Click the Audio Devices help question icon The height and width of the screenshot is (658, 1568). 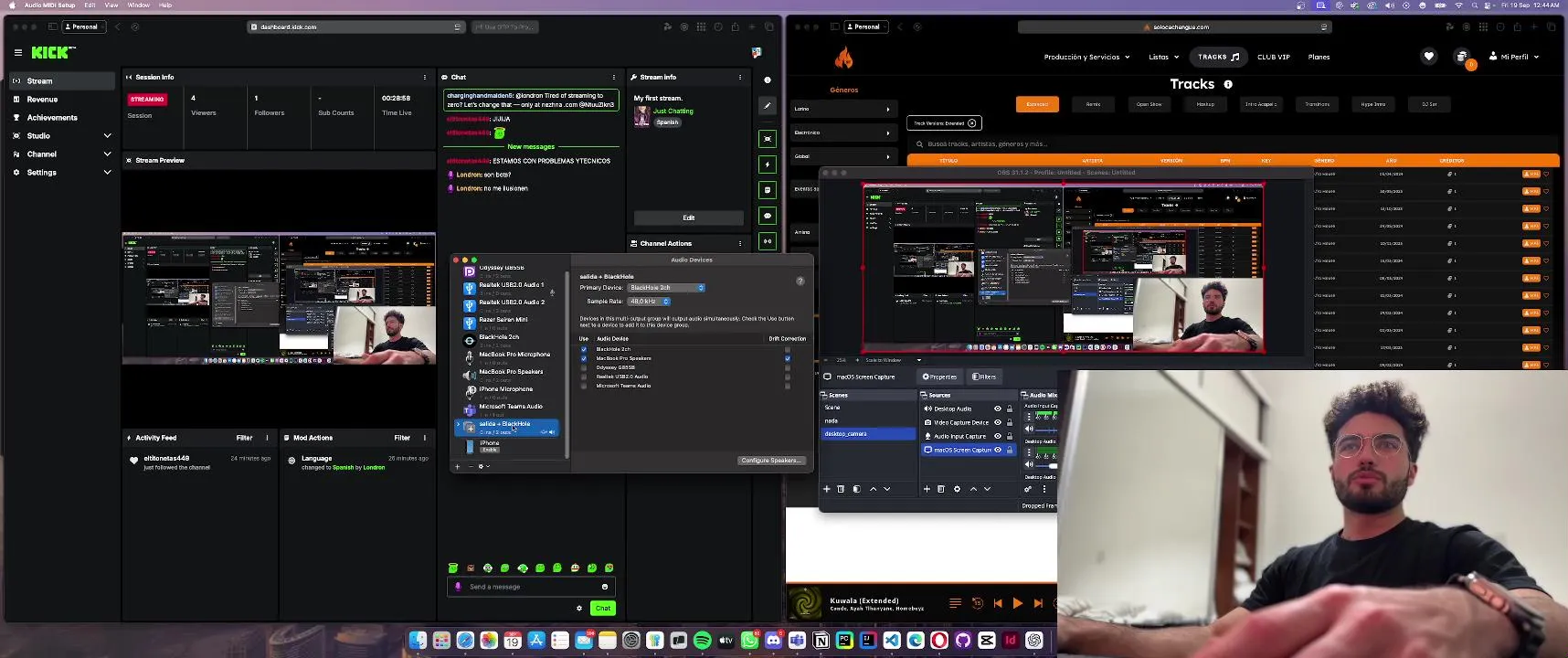coord(800,281)
